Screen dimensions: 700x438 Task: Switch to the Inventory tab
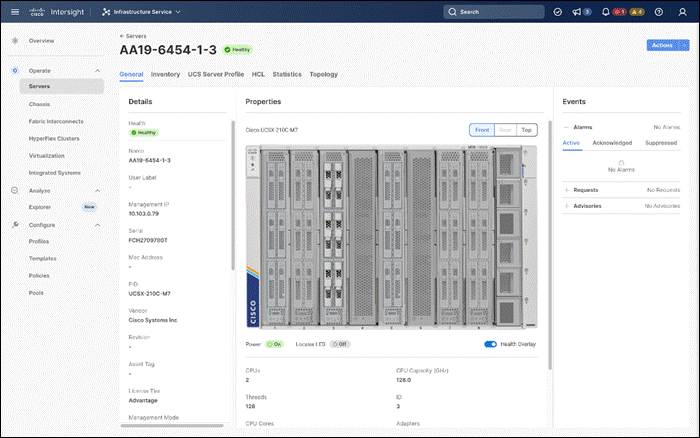coord(165,75)
